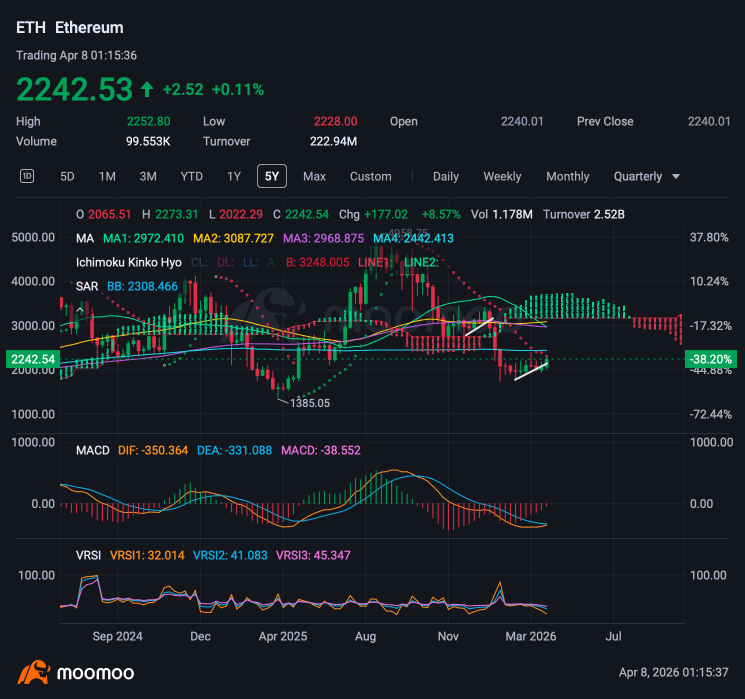Image resolution: width=745 pixels, height=699 pixels.
Task: Click the High value 2252.80
Action: click(x=148, y=121)
